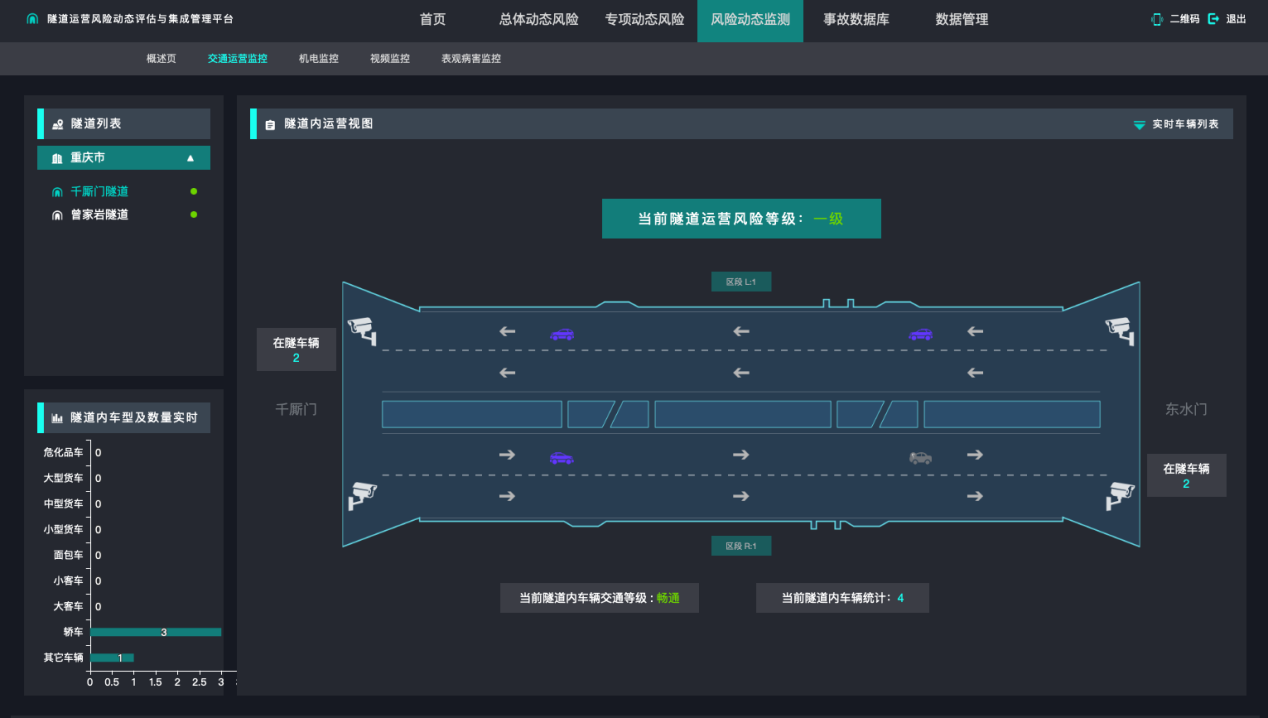Select 曾家岩隧道 in the tunnel list
This screenshot has width=1268, height=718.
click(x=99, y=215)
